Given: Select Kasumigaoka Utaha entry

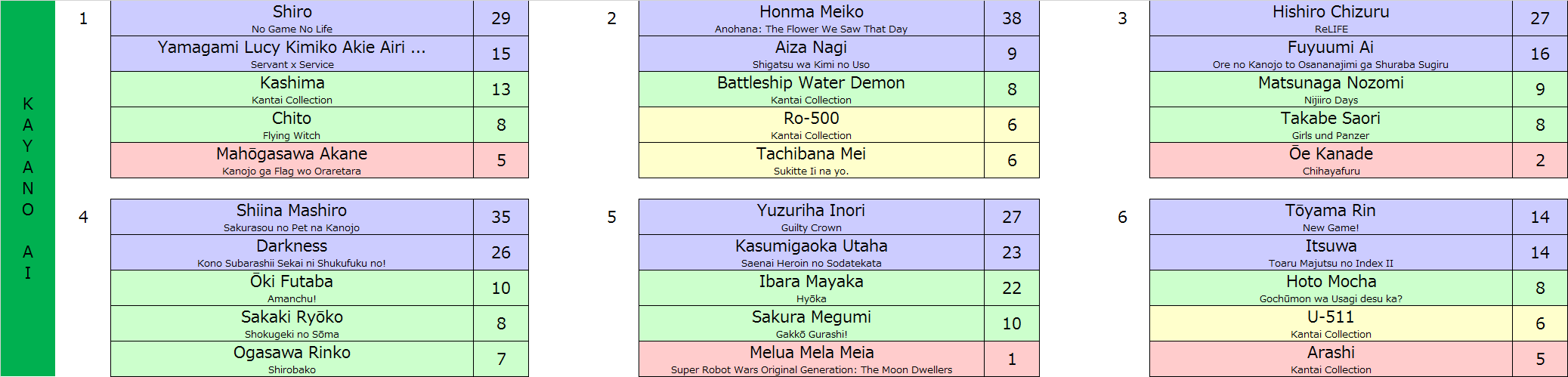Looking at the screenshot, I should pyautogui.click(x=811, y=252).
